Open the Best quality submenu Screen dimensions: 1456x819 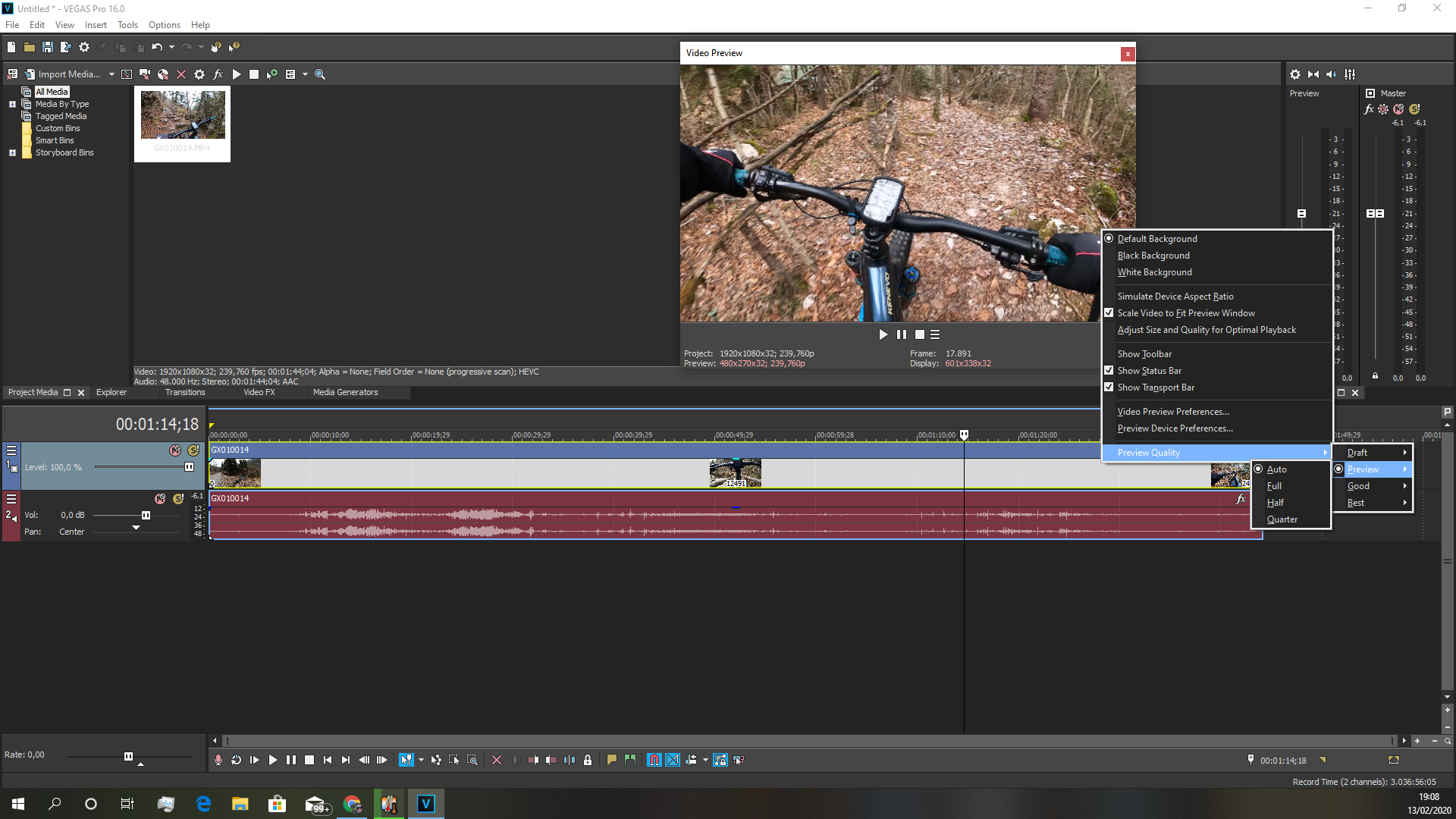pos(1373,503)
